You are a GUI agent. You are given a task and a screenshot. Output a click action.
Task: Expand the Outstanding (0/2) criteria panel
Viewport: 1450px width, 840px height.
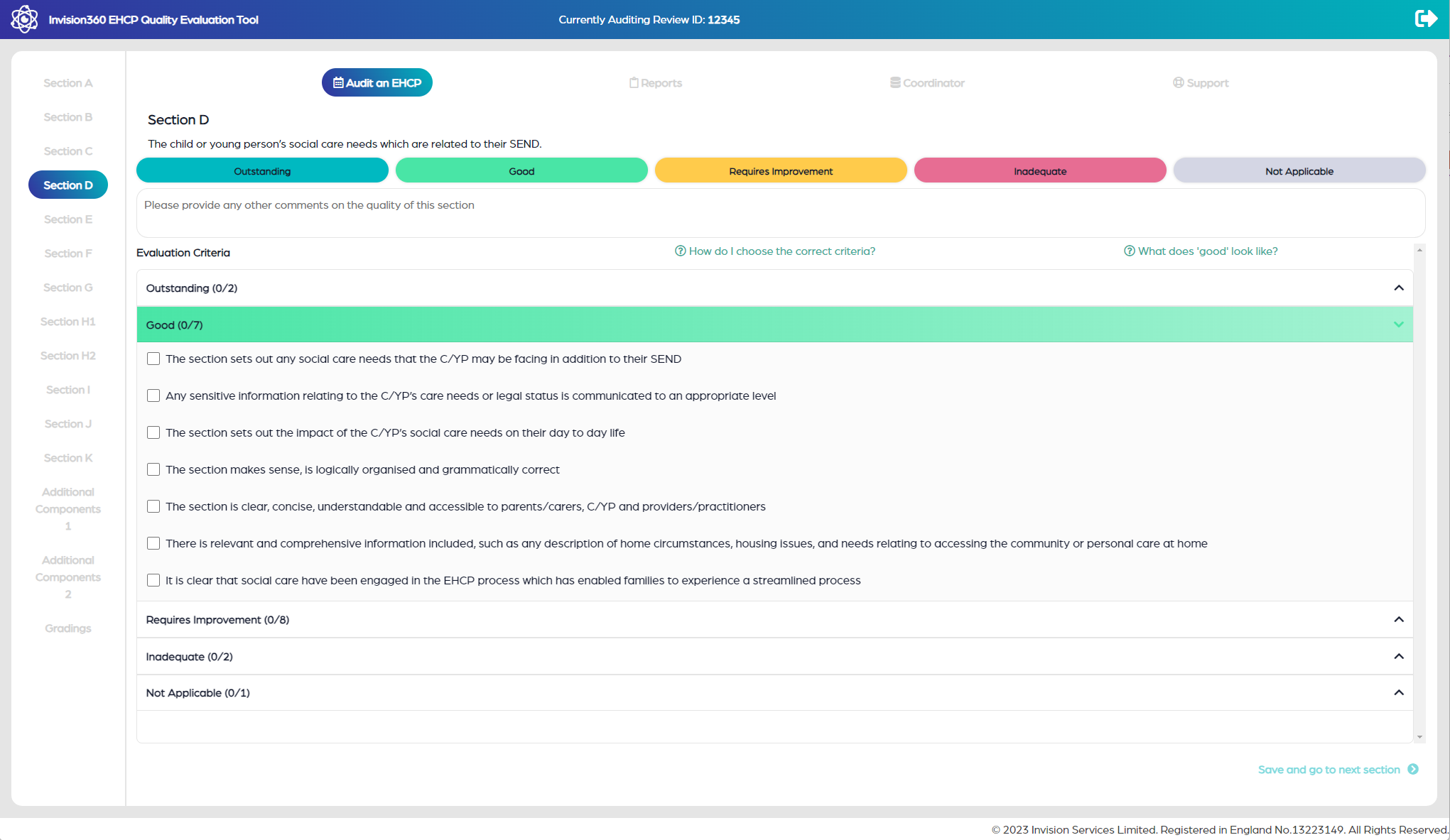point(1398,288)
